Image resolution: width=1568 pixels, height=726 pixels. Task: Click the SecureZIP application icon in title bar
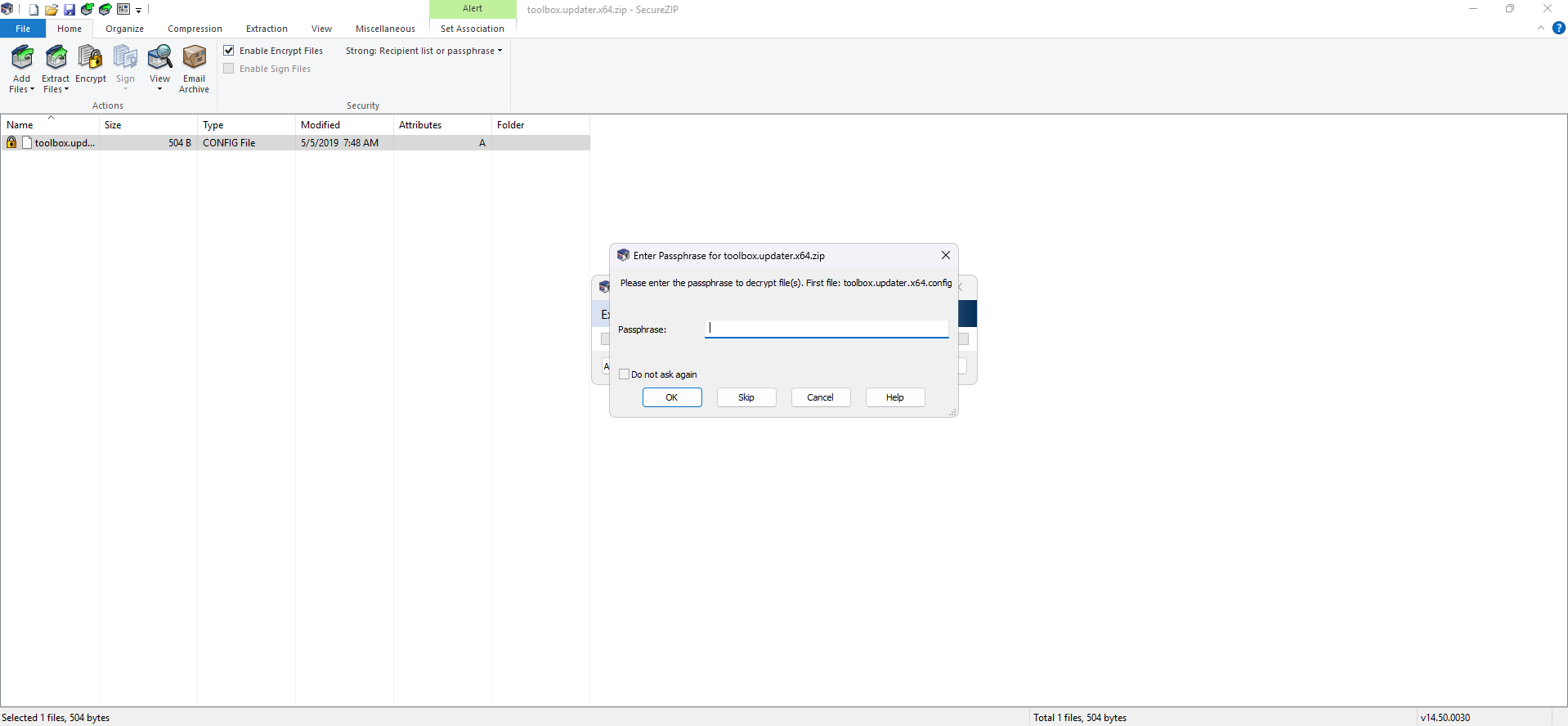click(7, 10)
